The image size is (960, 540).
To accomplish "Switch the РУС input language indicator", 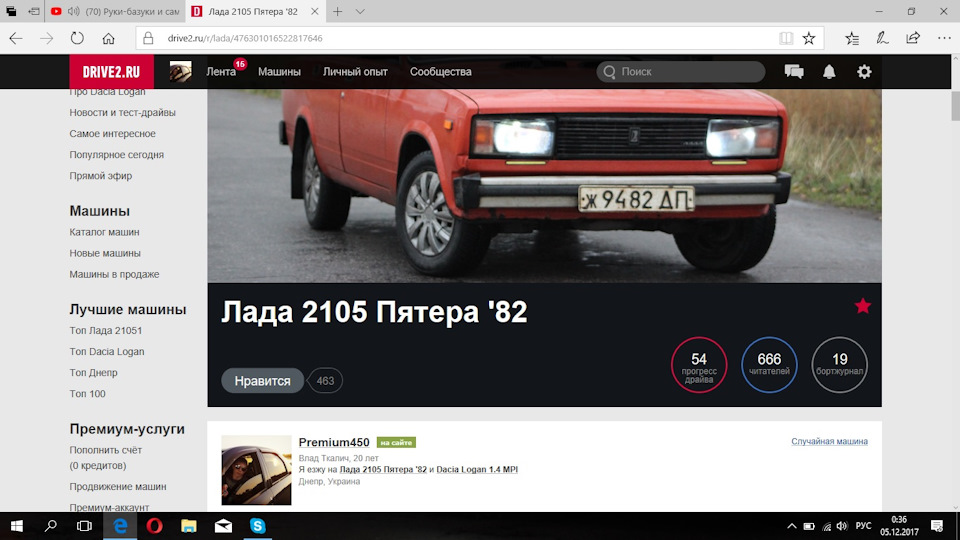I will coord(863,526).
